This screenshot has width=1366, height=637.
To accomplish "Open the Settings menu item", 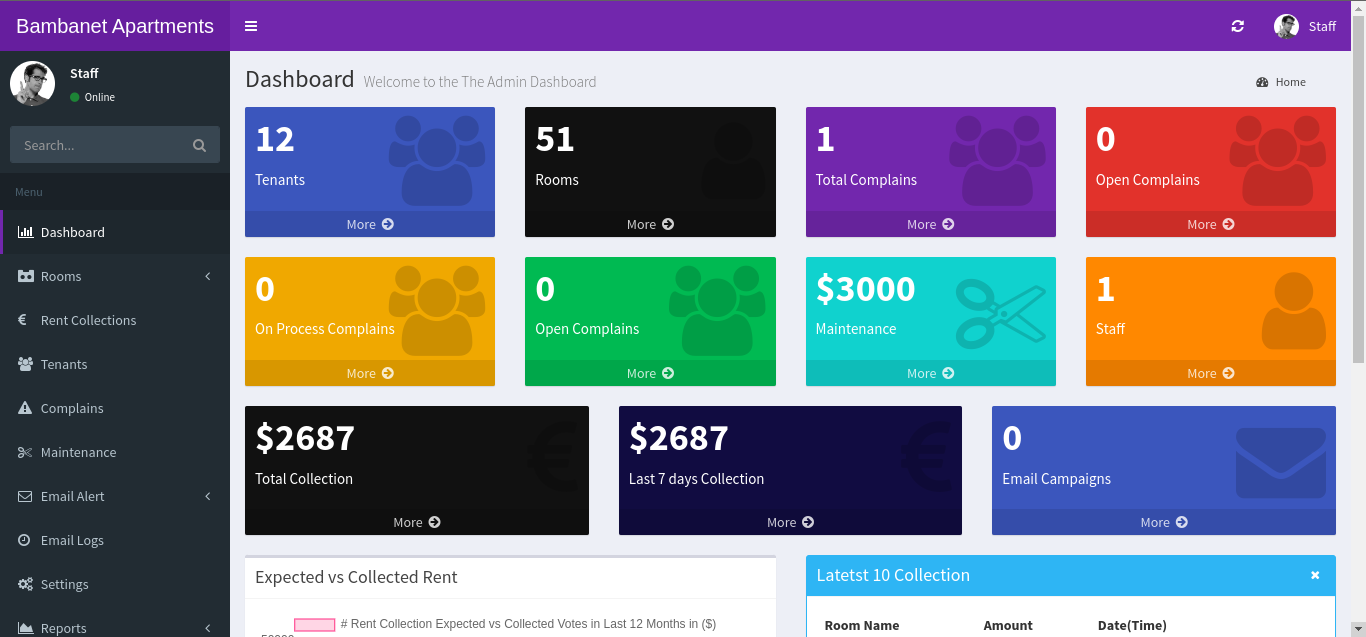I will click(115, 584).
